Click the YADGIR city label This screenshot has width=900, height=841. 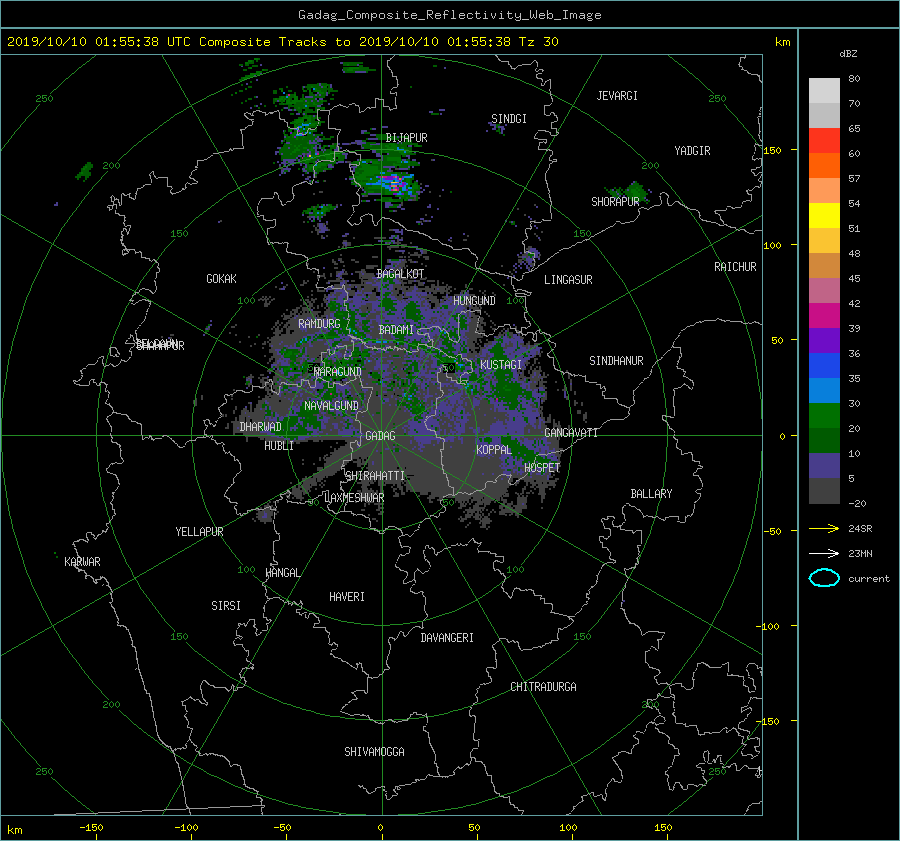[x=692, y=151]
